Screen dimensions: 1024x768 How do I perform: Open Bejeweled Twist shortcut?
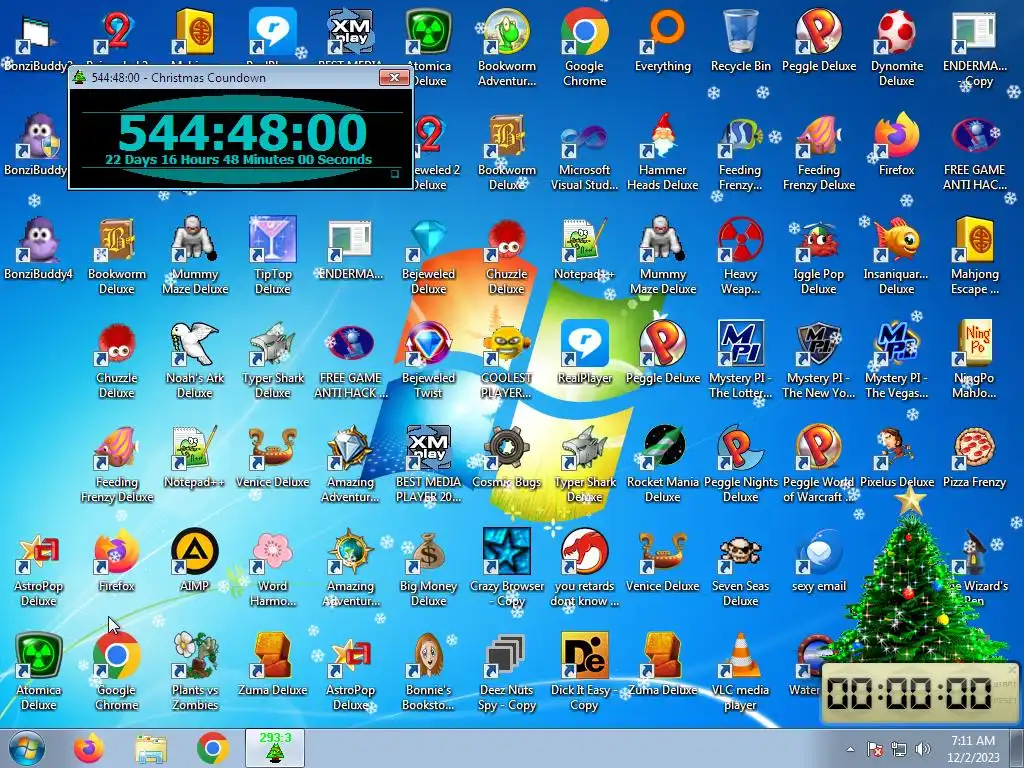428,359
